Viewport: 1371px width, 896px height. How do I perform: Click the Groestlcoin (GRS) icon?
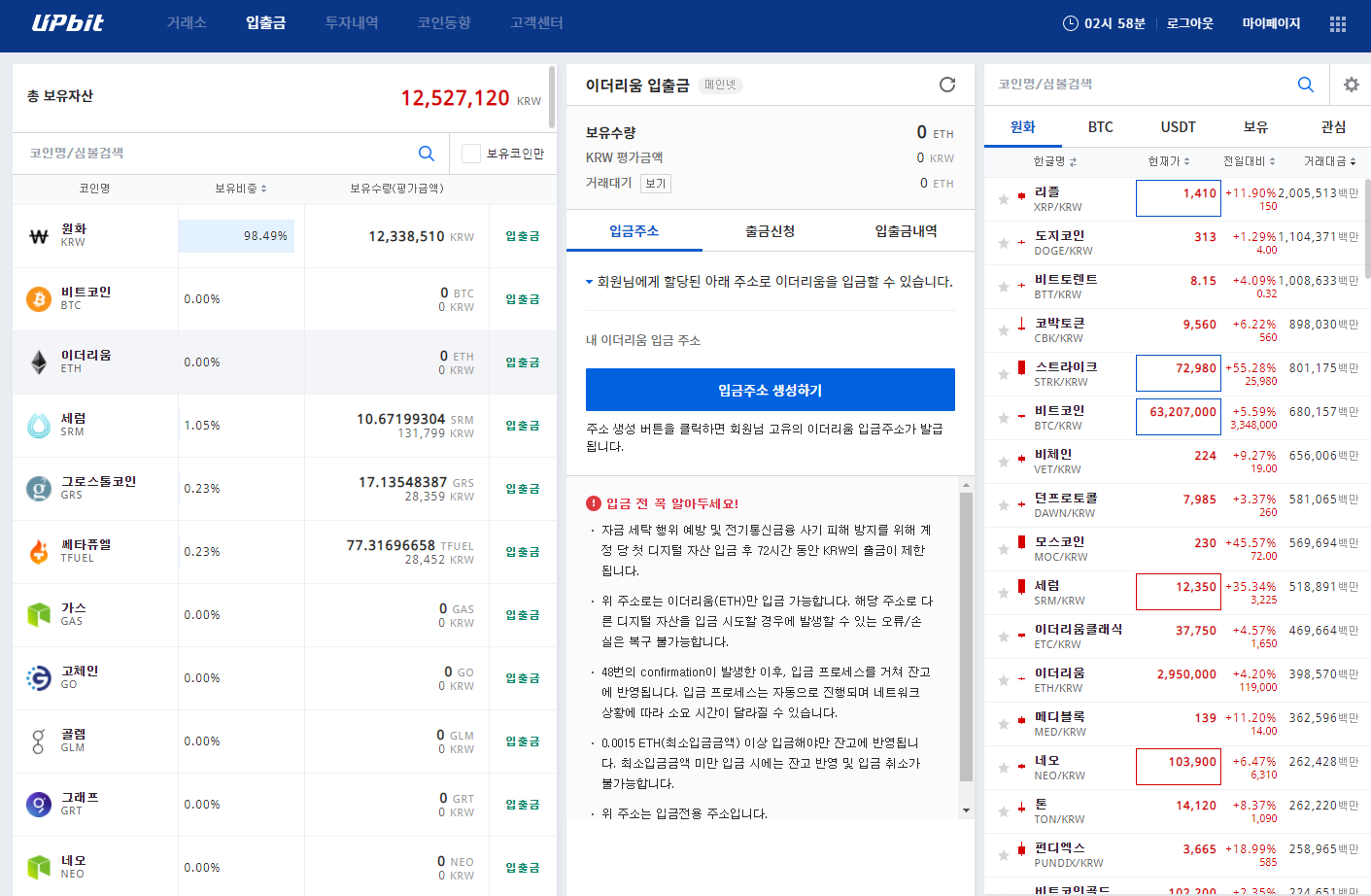(39, 489)
